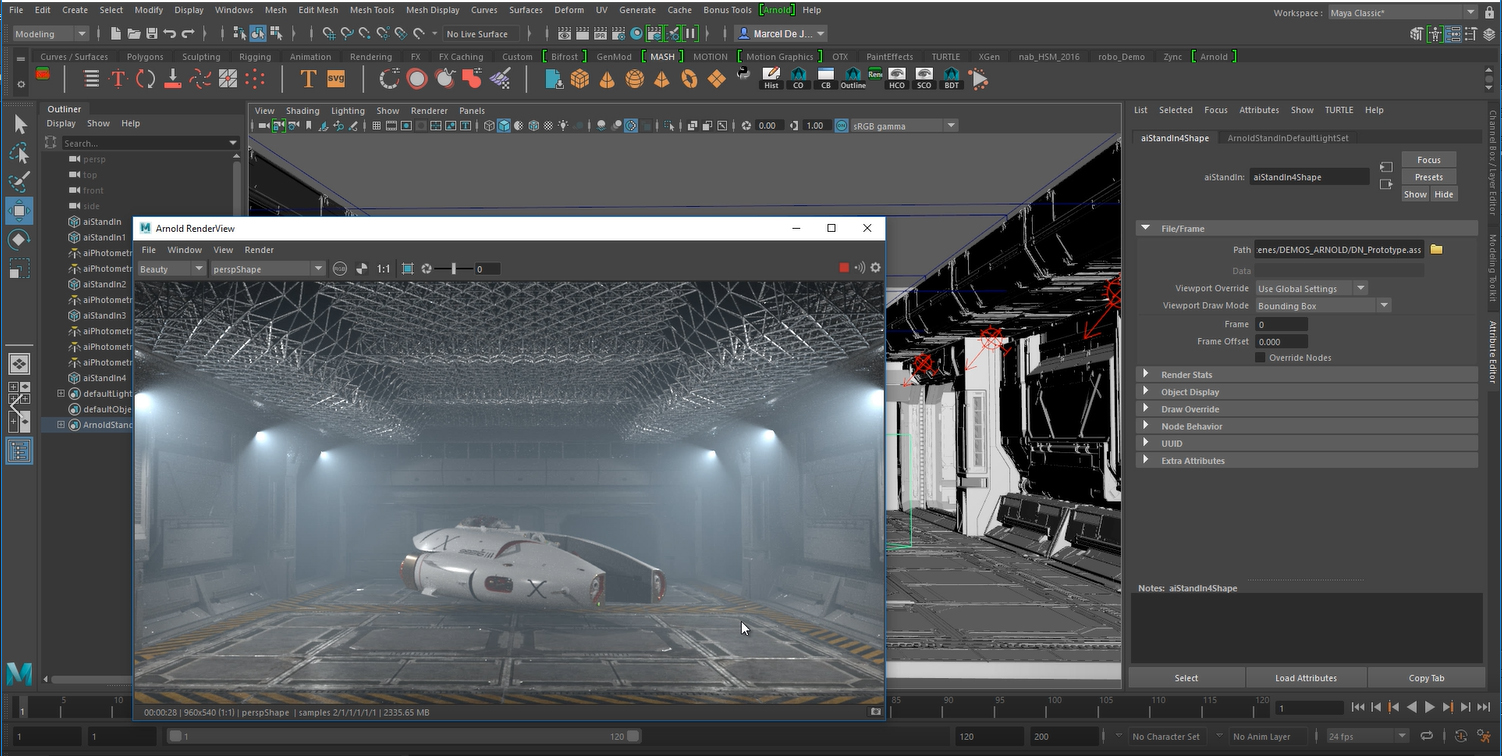
Task: Click the region render icon in Arnold RenderView
Action: 407,268
